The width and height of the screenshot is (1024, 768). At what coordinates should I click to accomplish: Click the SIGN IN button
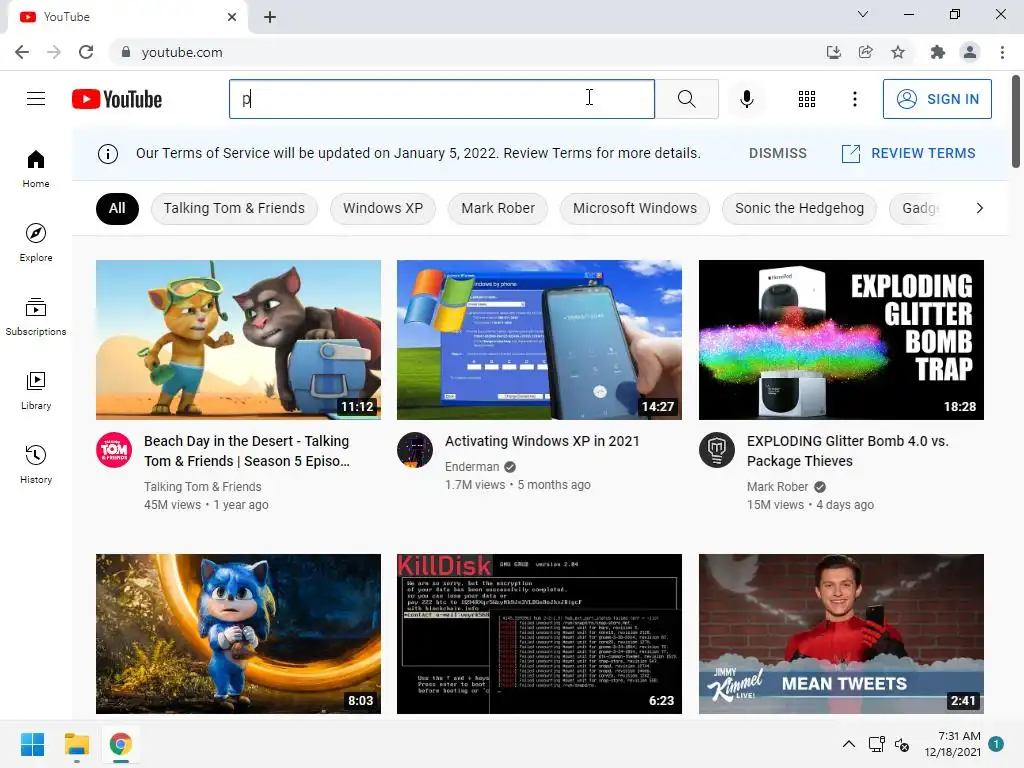tap(937, 99)
